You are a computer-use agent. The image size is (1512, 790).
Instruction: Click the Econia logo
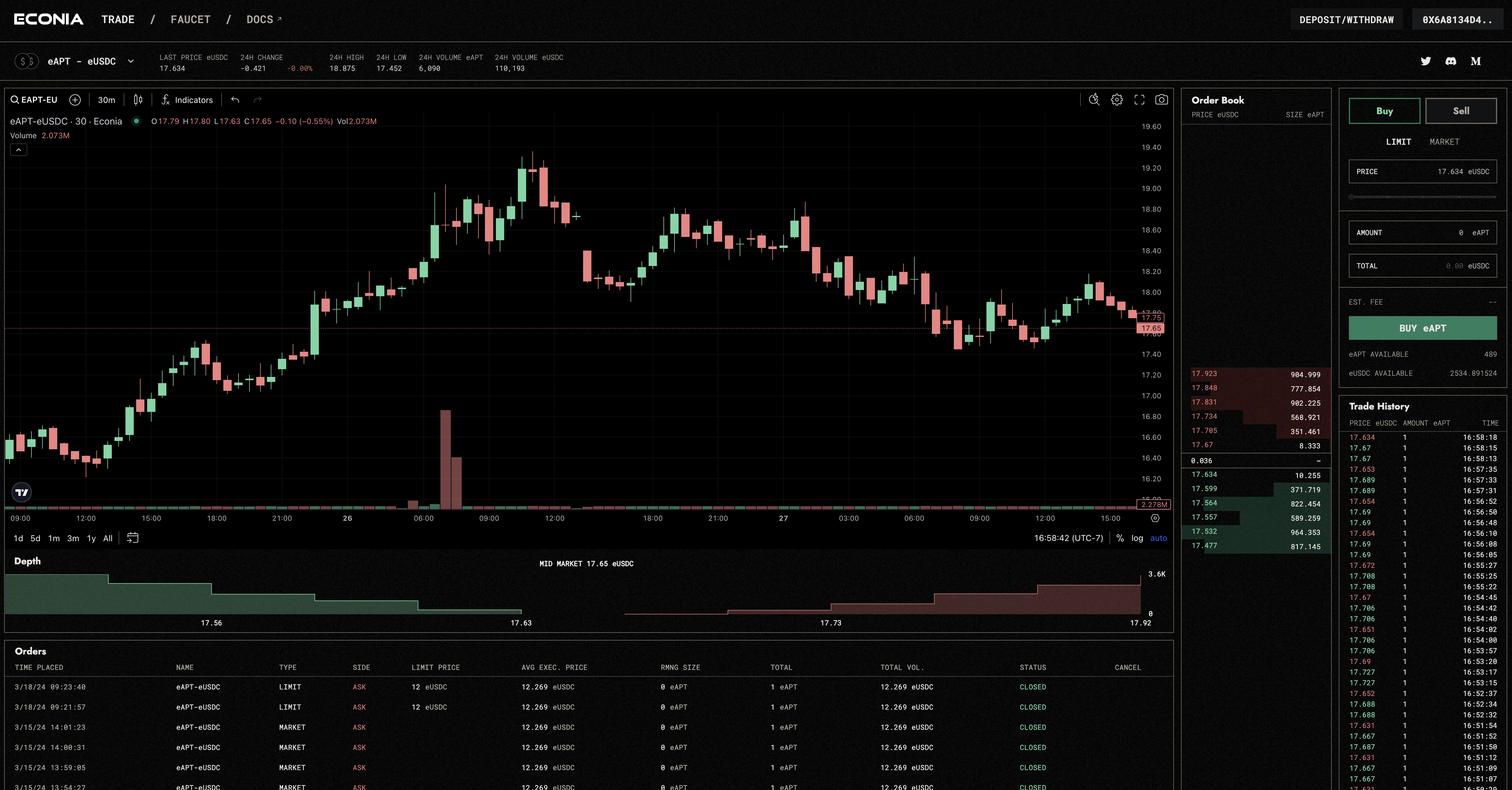coord(49,19)
